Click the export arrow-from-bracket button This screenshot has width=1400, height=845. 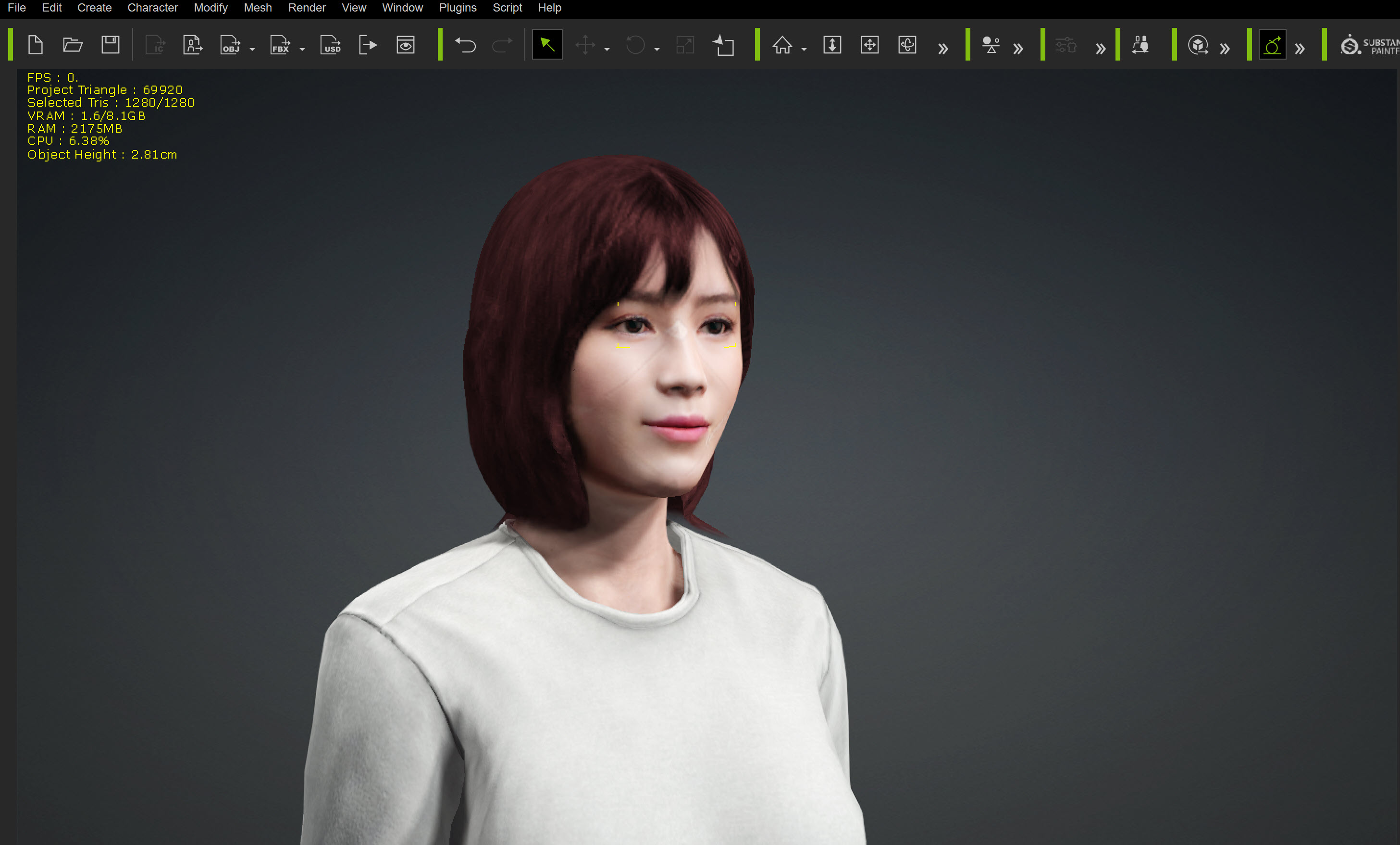(368, 45)
